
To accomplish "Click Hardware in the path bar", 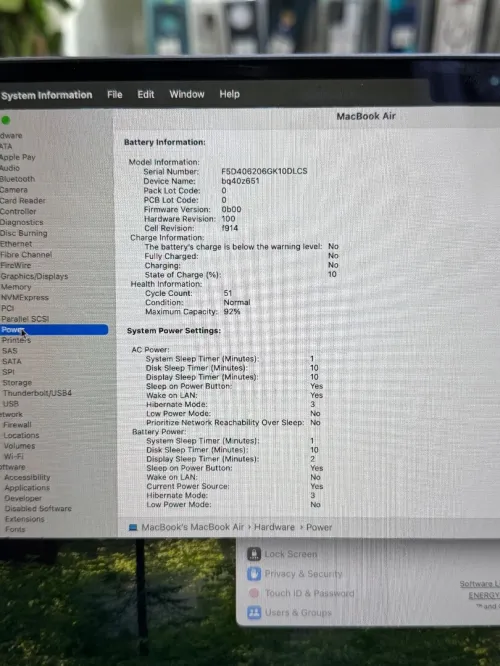I will (274, 527).
